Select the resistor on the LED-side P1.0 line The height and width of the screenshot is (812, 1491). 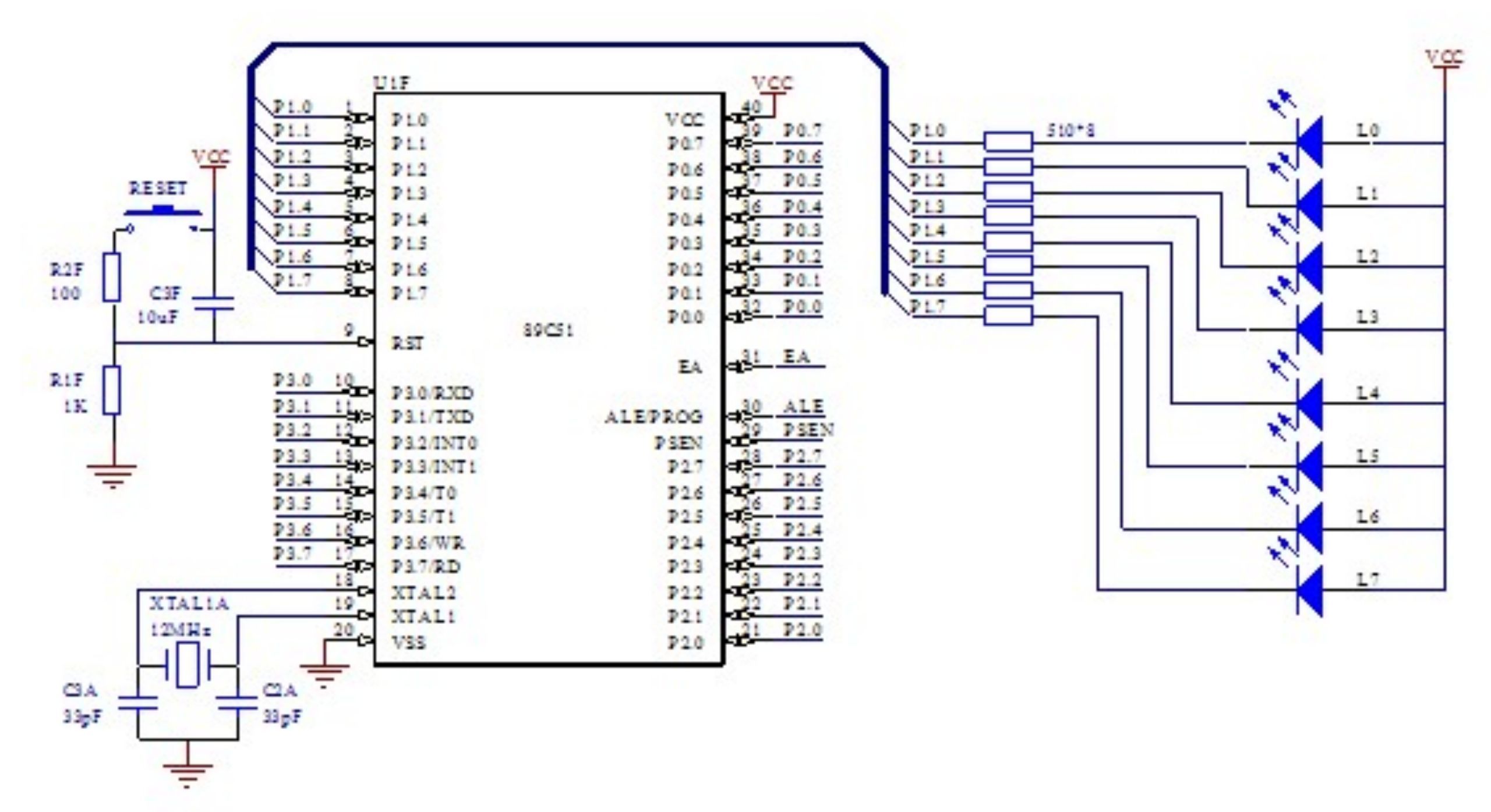1008,142
